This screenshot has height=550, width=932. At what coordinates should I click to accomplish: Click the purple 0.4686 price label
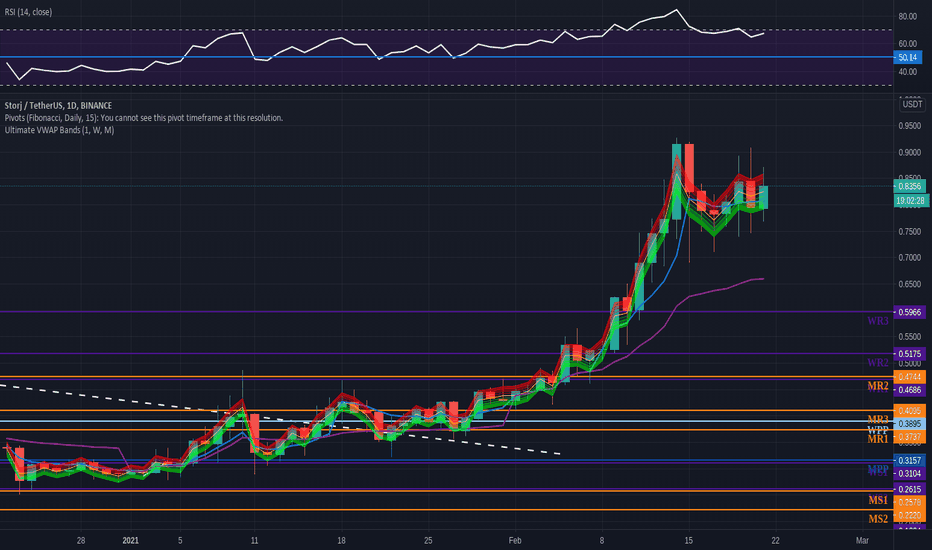[x=909, y=390]
